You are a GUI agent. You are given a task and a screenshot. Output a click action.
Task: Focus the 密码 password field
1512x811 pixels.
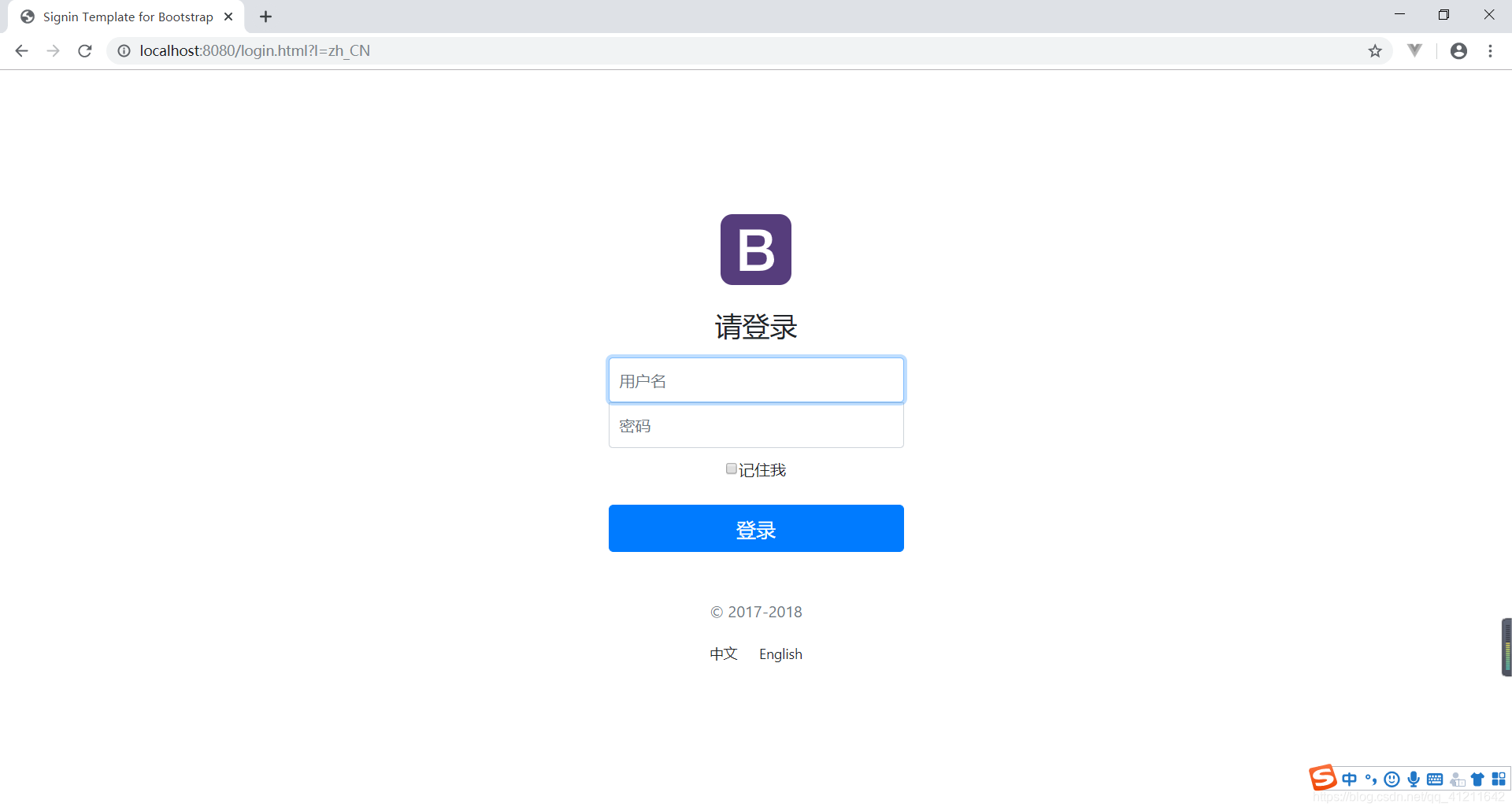coord(756,426)
